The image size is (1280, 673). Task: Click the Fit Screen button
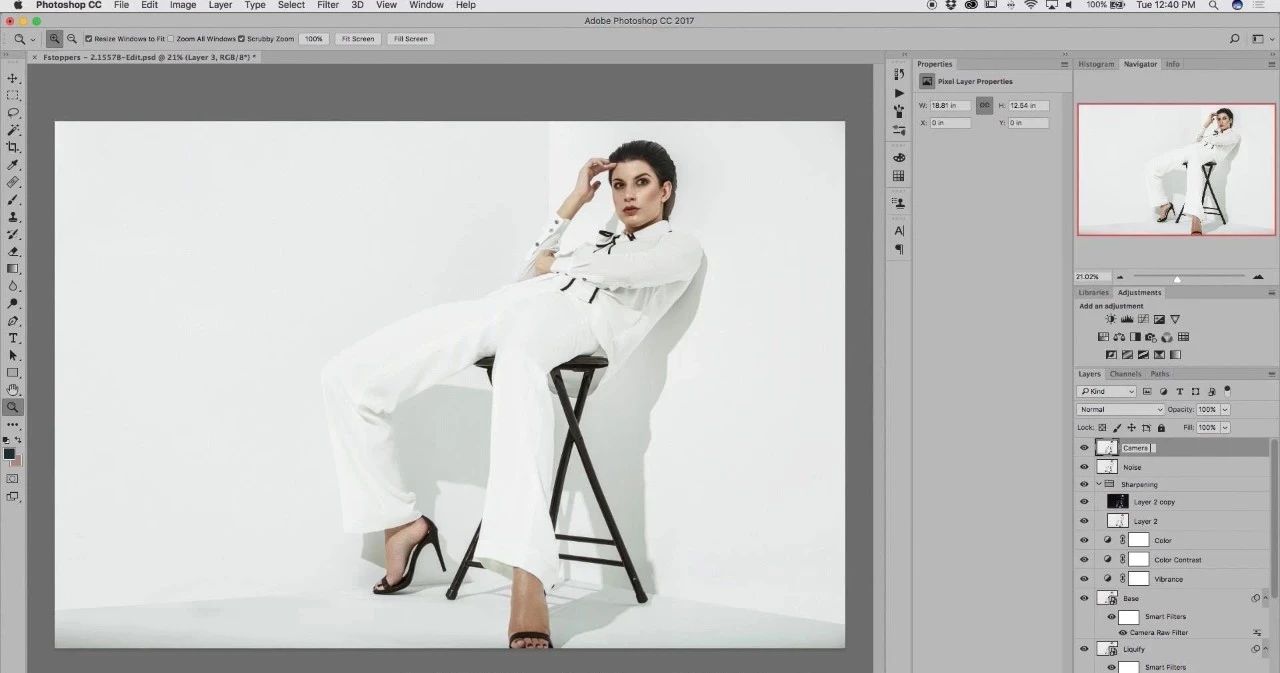pyautogui.click(x=357, y=39)
